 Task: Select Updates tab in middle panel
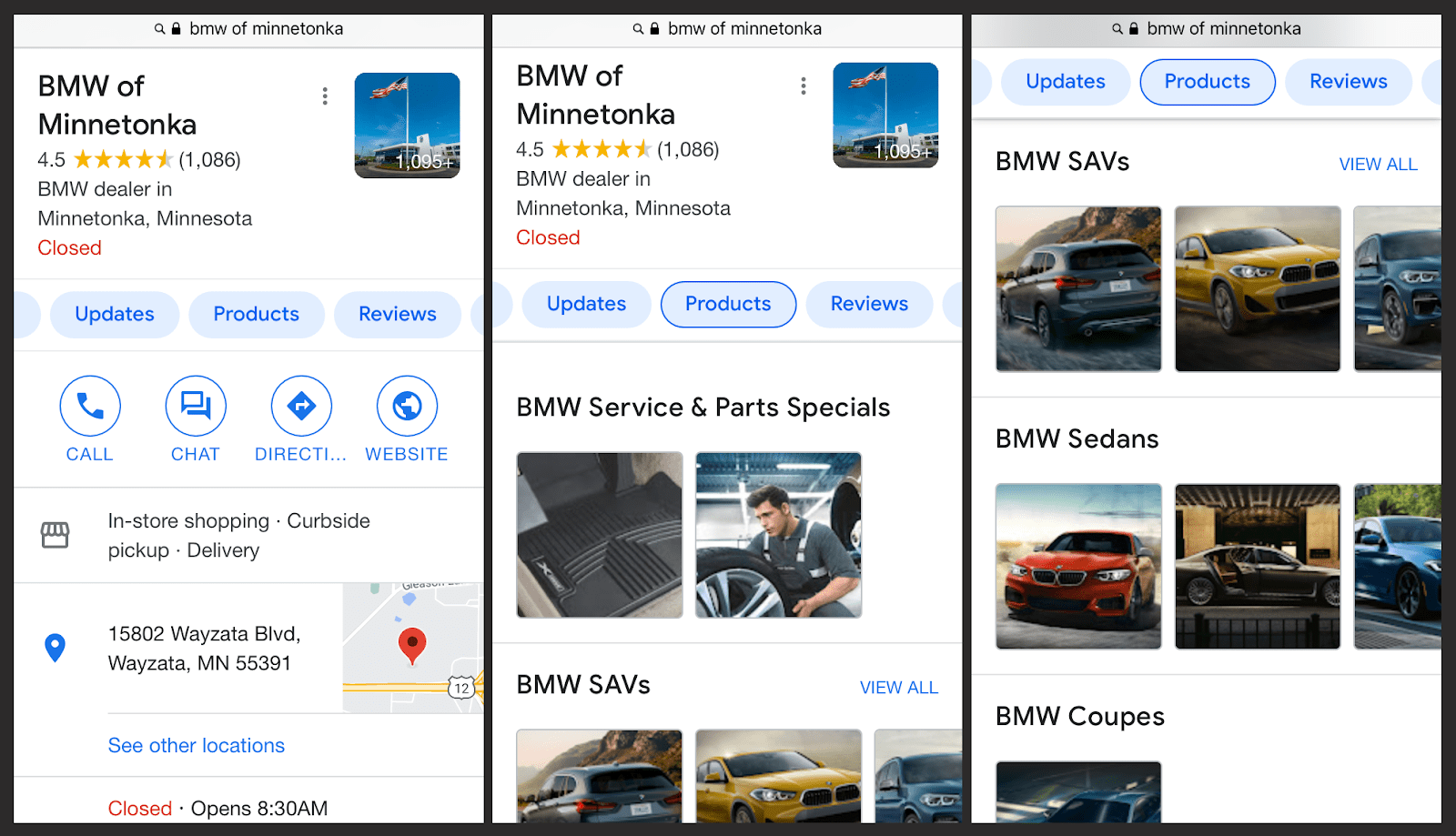(x=586, y=305)
